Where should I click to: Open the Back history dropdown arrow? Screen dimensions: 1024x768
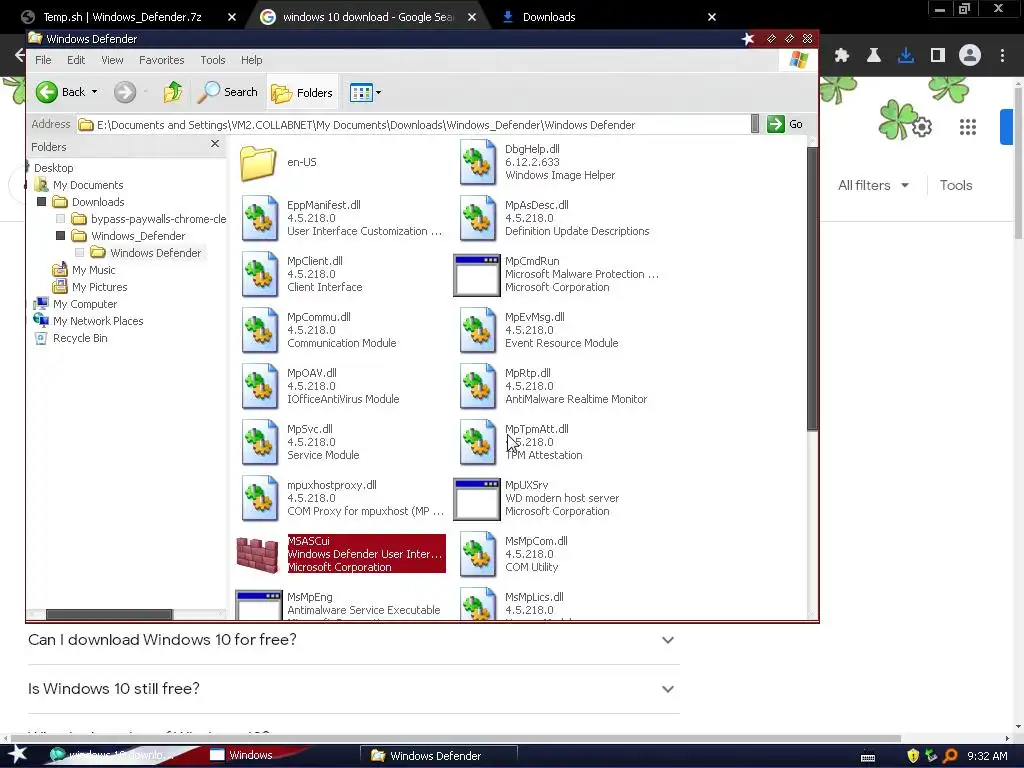coord(95,92)
